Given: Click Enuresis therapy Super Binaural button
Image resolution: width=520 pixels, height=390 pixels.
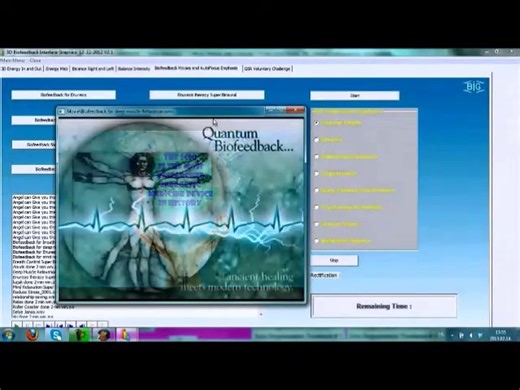Looking at the screenshot, I should (207, 95).
